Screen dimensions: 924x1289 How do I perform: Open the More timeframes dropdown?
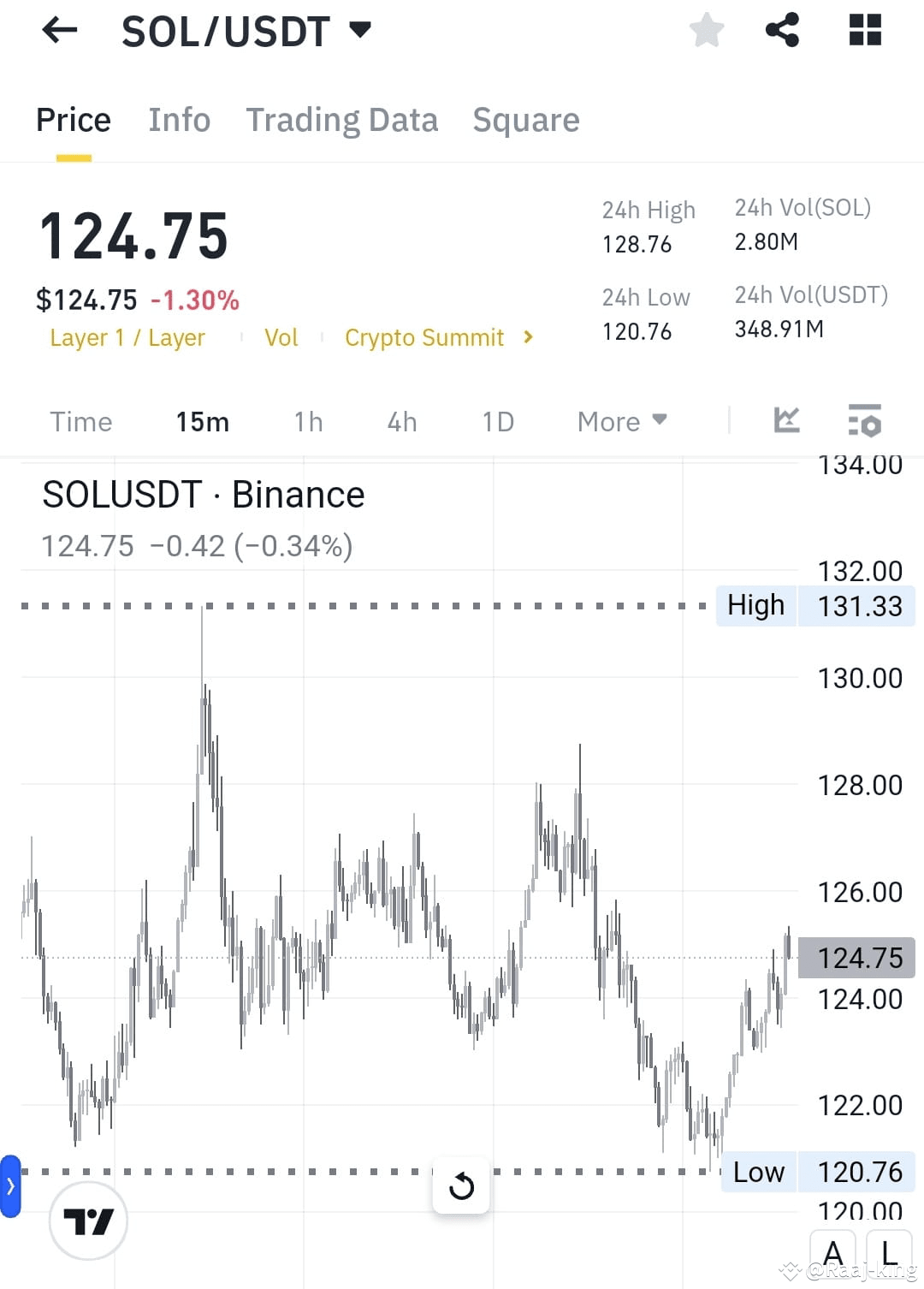620,421
